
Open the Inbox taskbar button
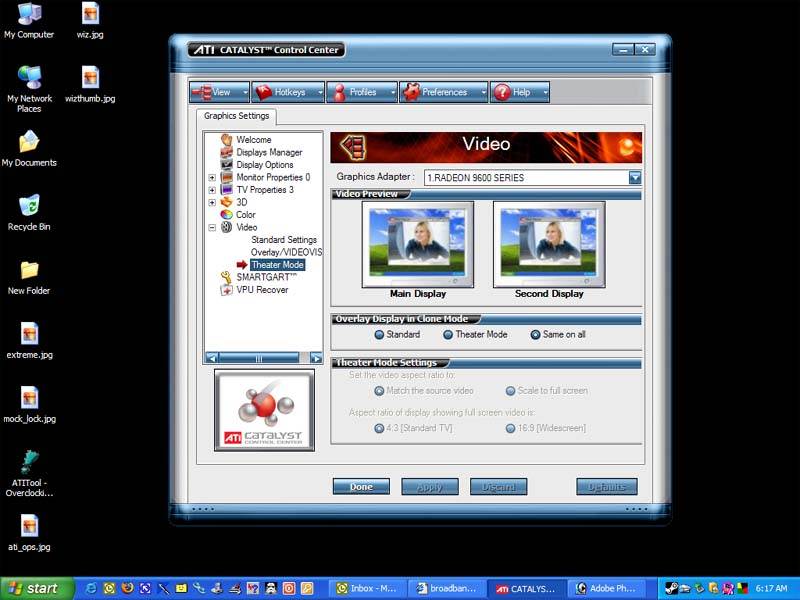[367, 588]
